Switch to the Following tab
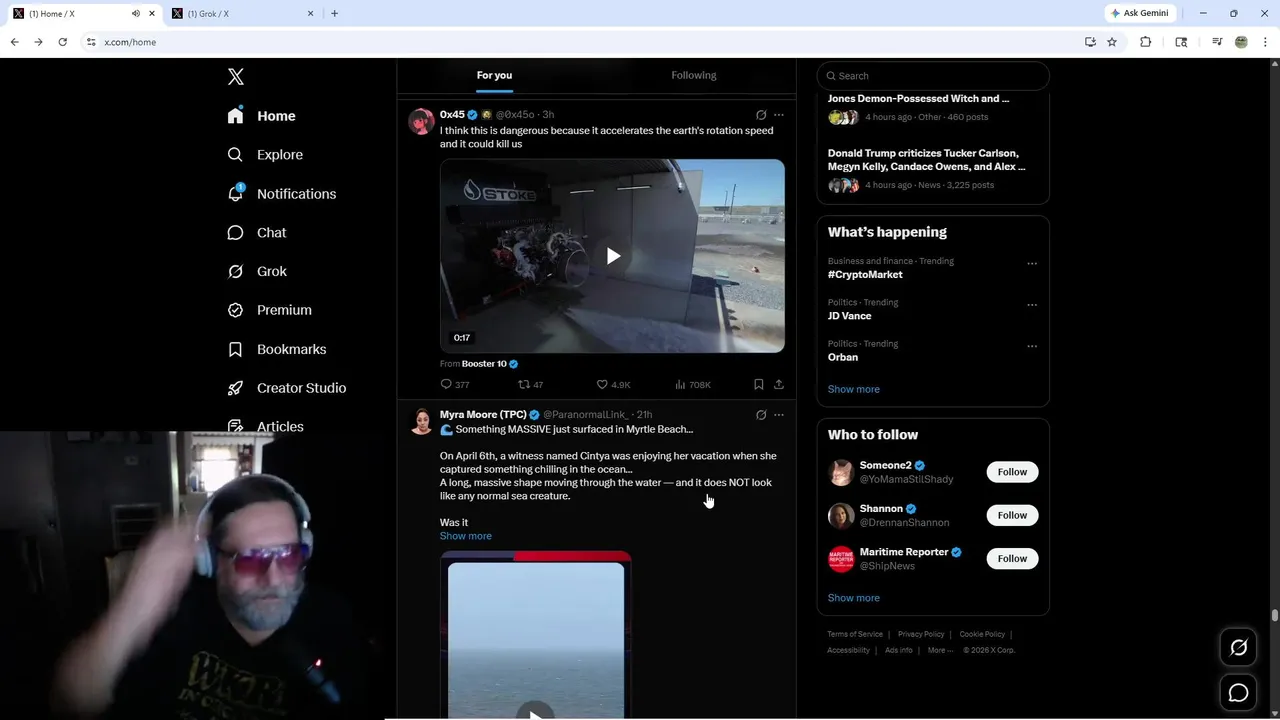 pos(694,75)
